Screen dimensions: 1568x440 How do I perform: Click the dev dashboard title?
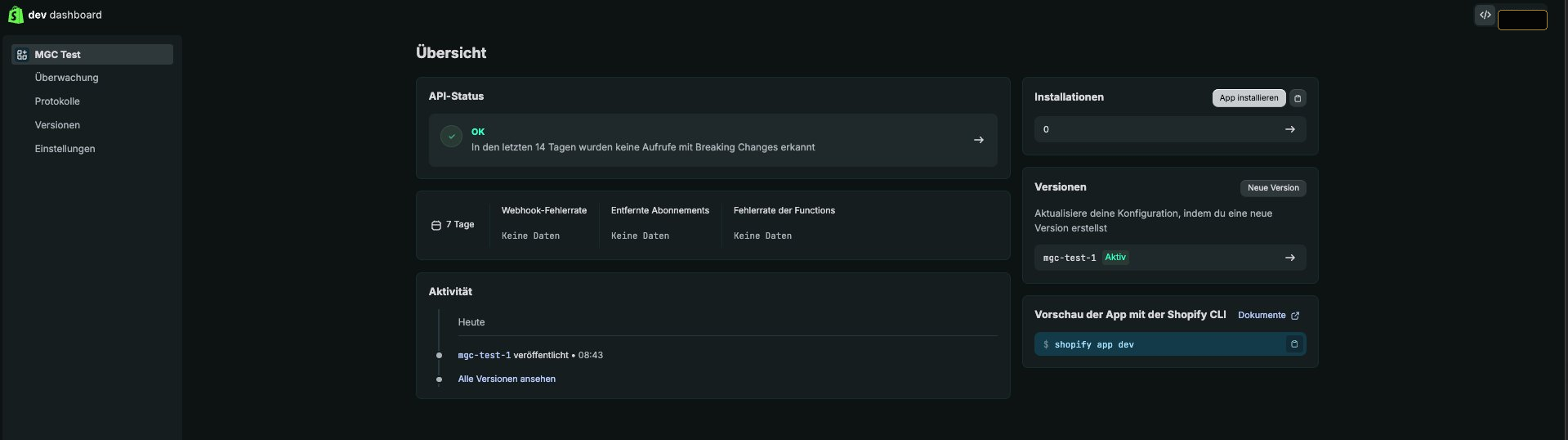[x=65, y=15]
